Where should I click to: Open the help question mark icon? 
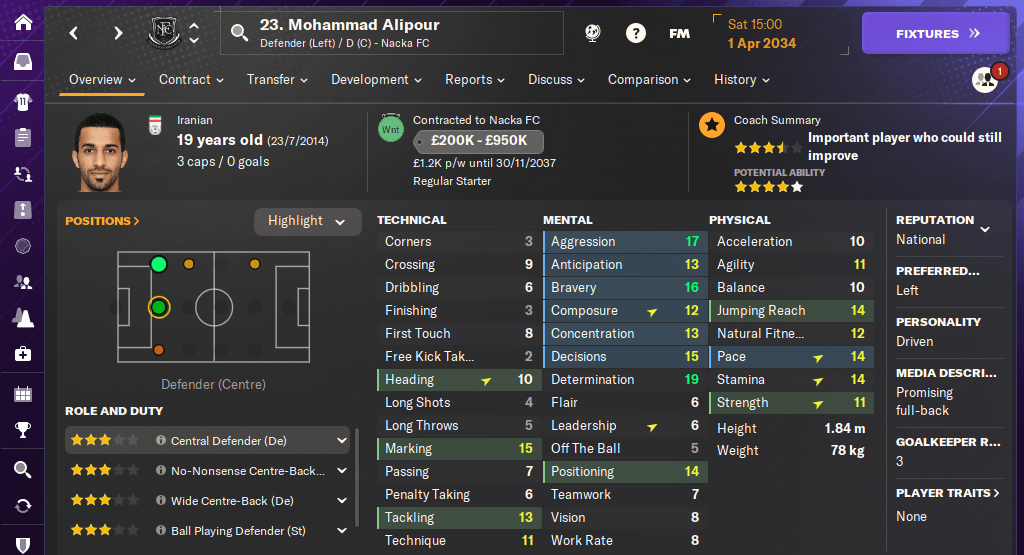tap(635, 33)
